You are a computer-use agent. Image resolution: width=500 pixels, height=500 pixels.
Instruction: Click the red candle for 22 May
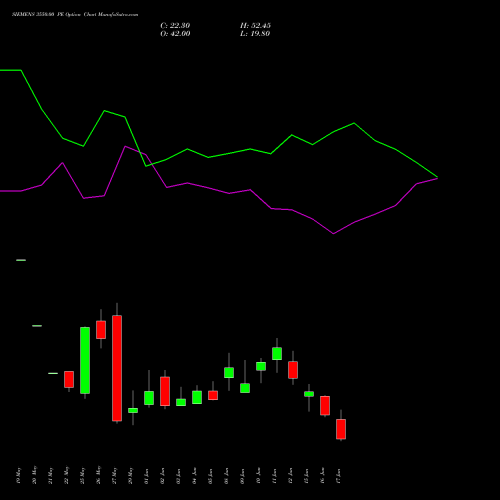(x=69, y=379)
